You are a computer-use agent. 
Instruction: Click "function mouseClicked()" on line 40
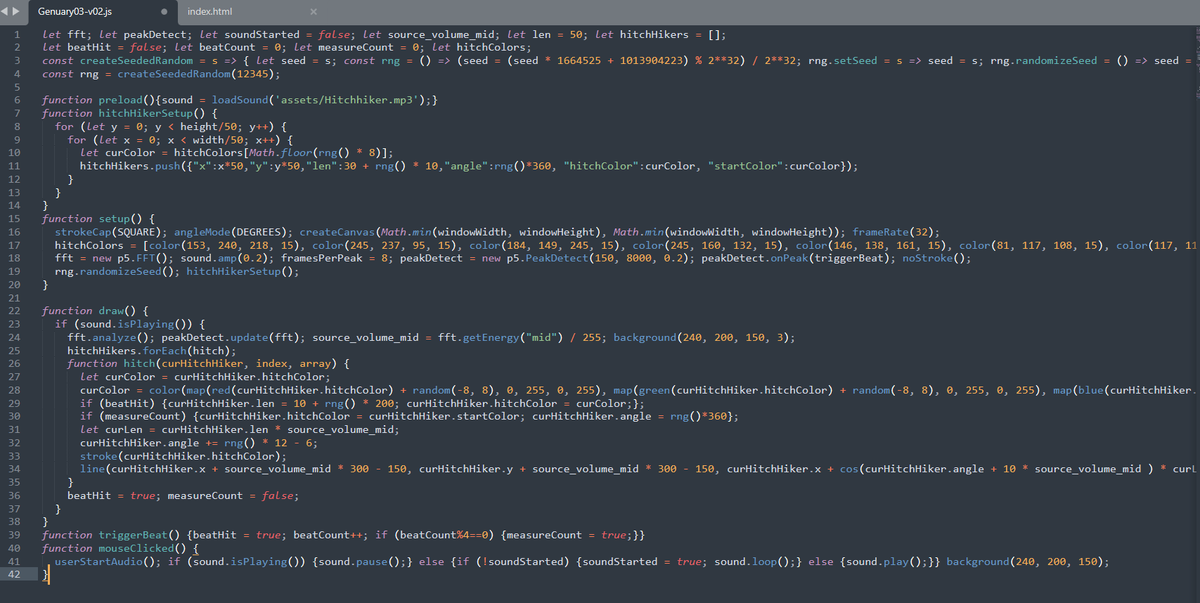tap(114, 548)
